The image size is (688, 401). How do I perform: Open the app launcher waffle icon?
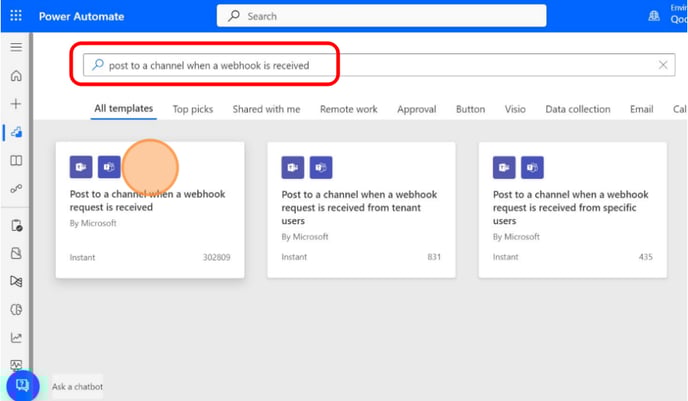click(16, 16)
